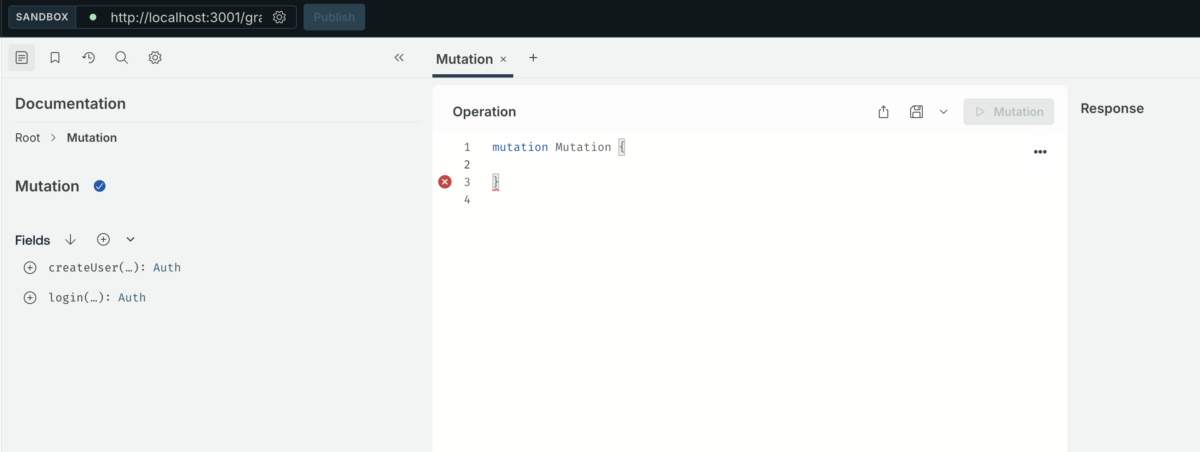
Task: Open Auth type of createUser
Action: pyautogui.click(x=167, y=268)
